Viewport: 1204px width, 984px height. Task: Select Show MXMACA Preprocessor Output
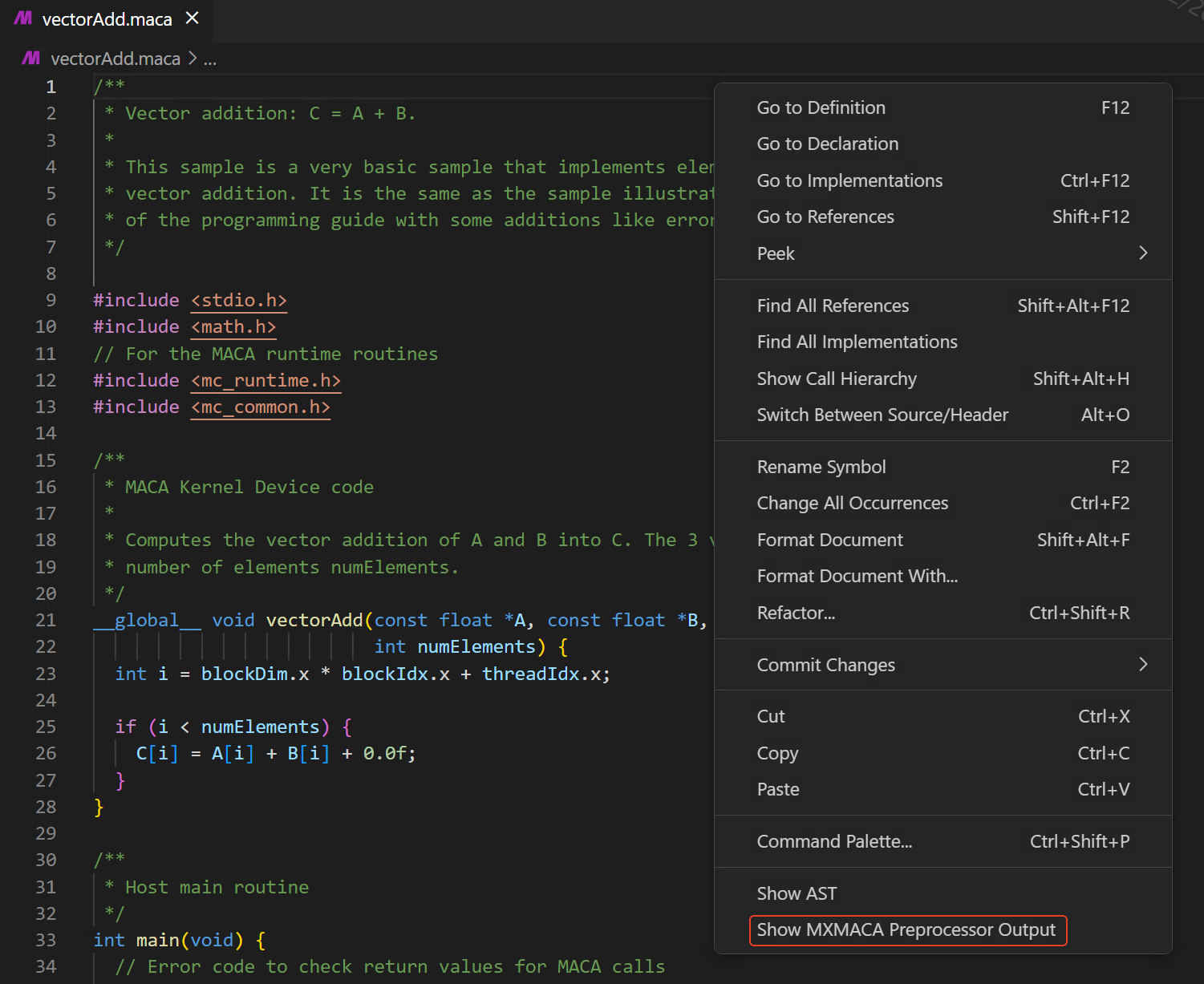point(906,930)
